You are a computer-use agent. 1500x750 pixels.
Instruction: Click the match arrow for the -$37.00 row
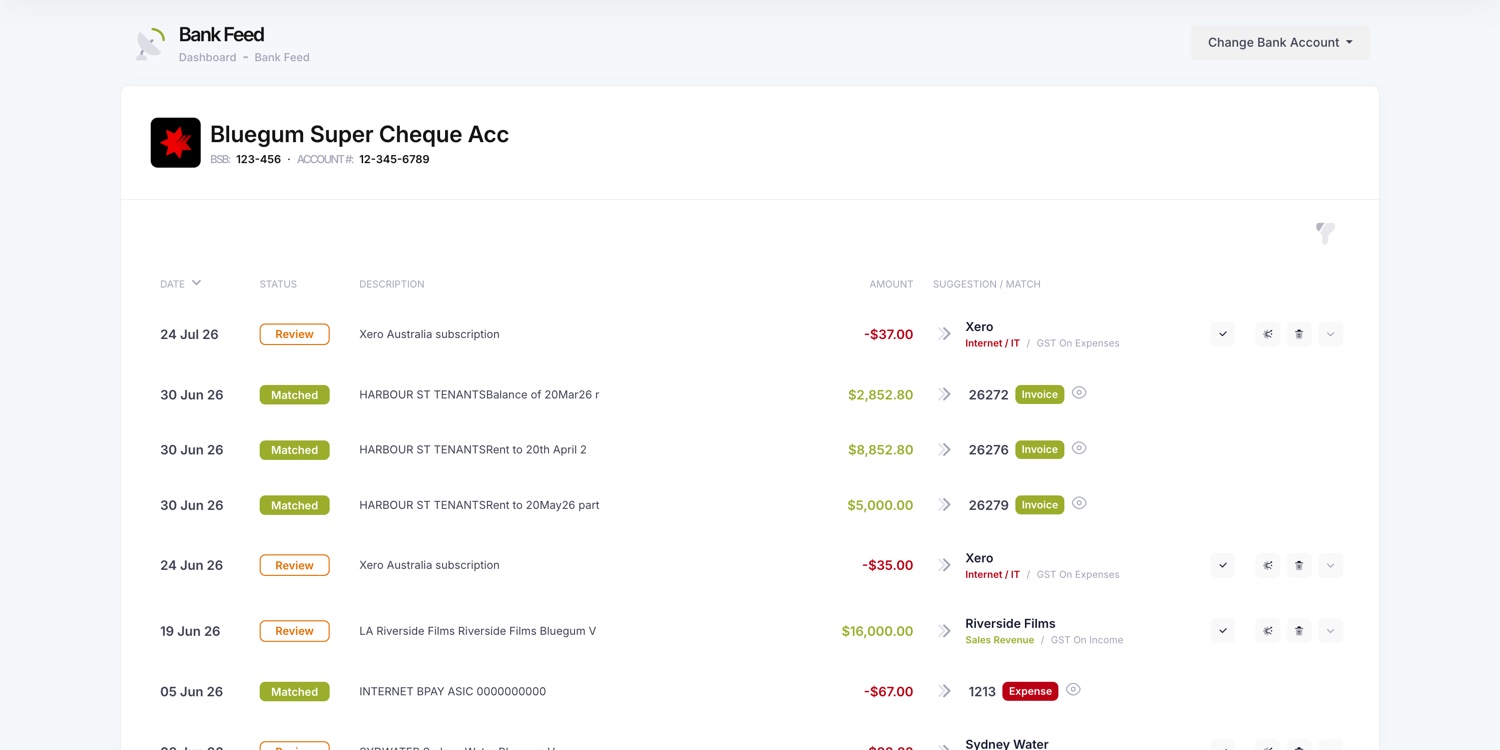(x=944, y=334)
